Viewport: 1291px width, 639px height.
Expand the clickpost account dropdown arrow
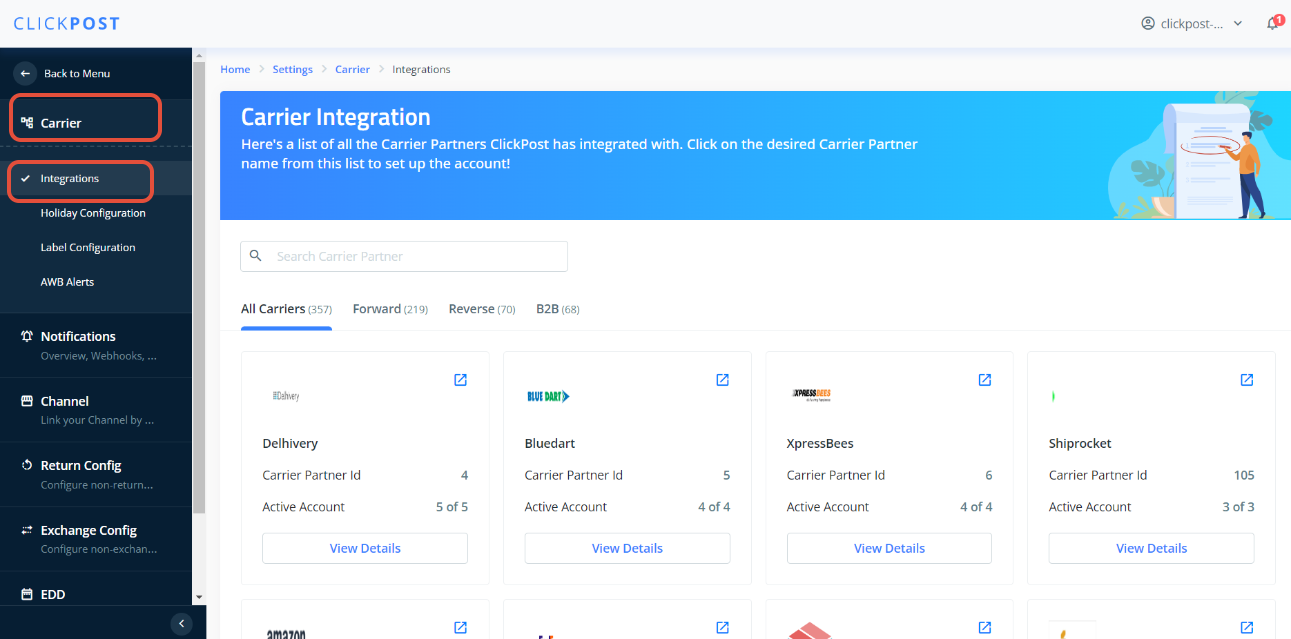click(1238, 23)
